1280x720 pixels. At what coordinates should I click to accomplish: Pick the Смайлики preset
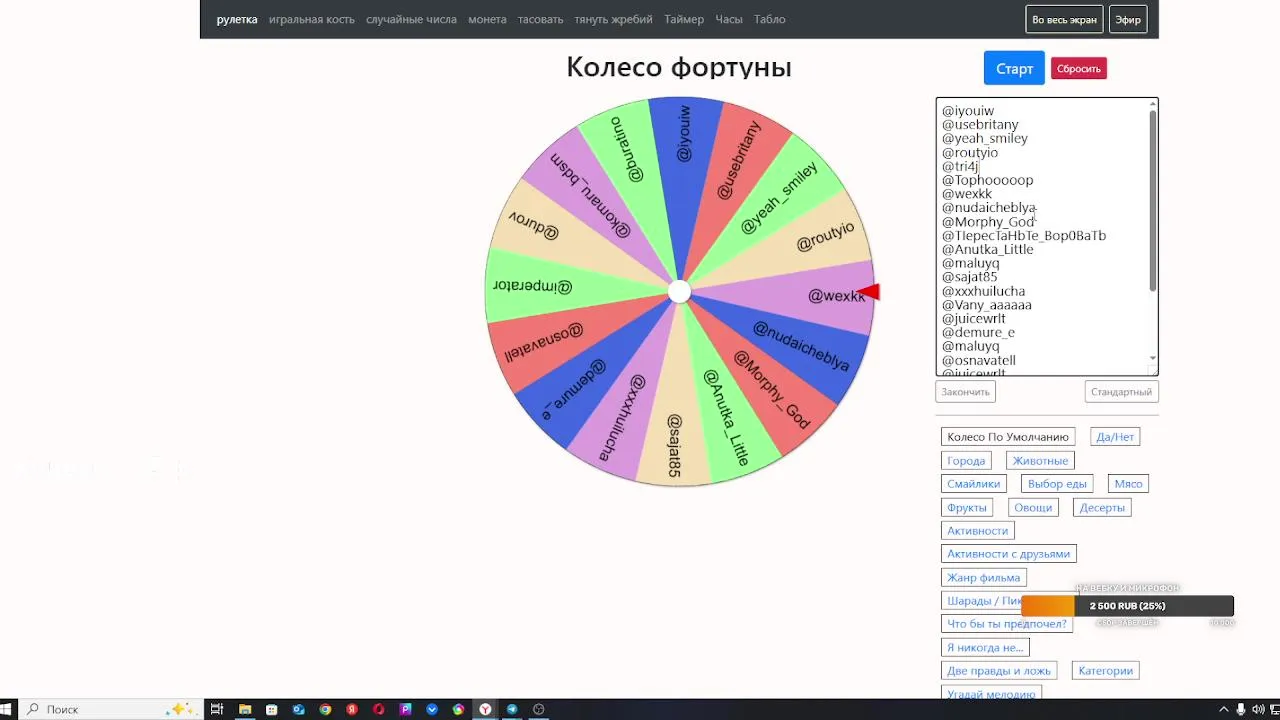click(x=974, y=484)
